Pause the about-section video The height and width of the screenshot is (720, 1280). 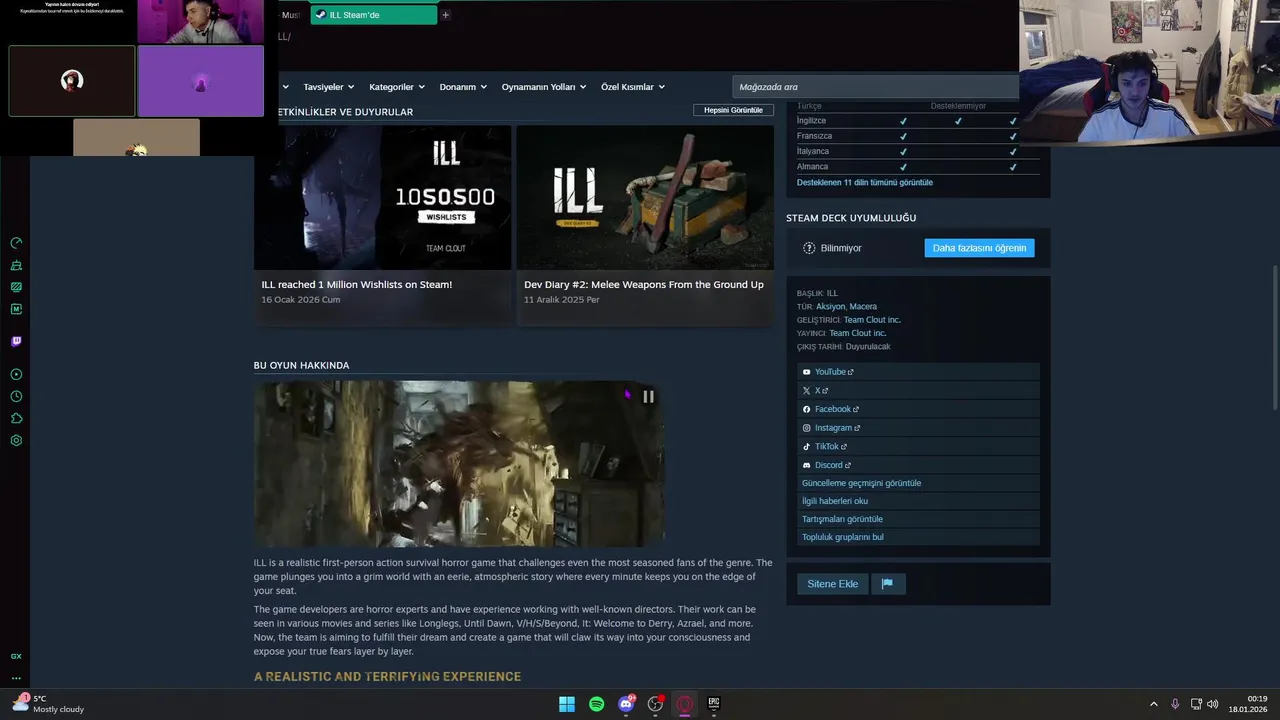point(648,397)
